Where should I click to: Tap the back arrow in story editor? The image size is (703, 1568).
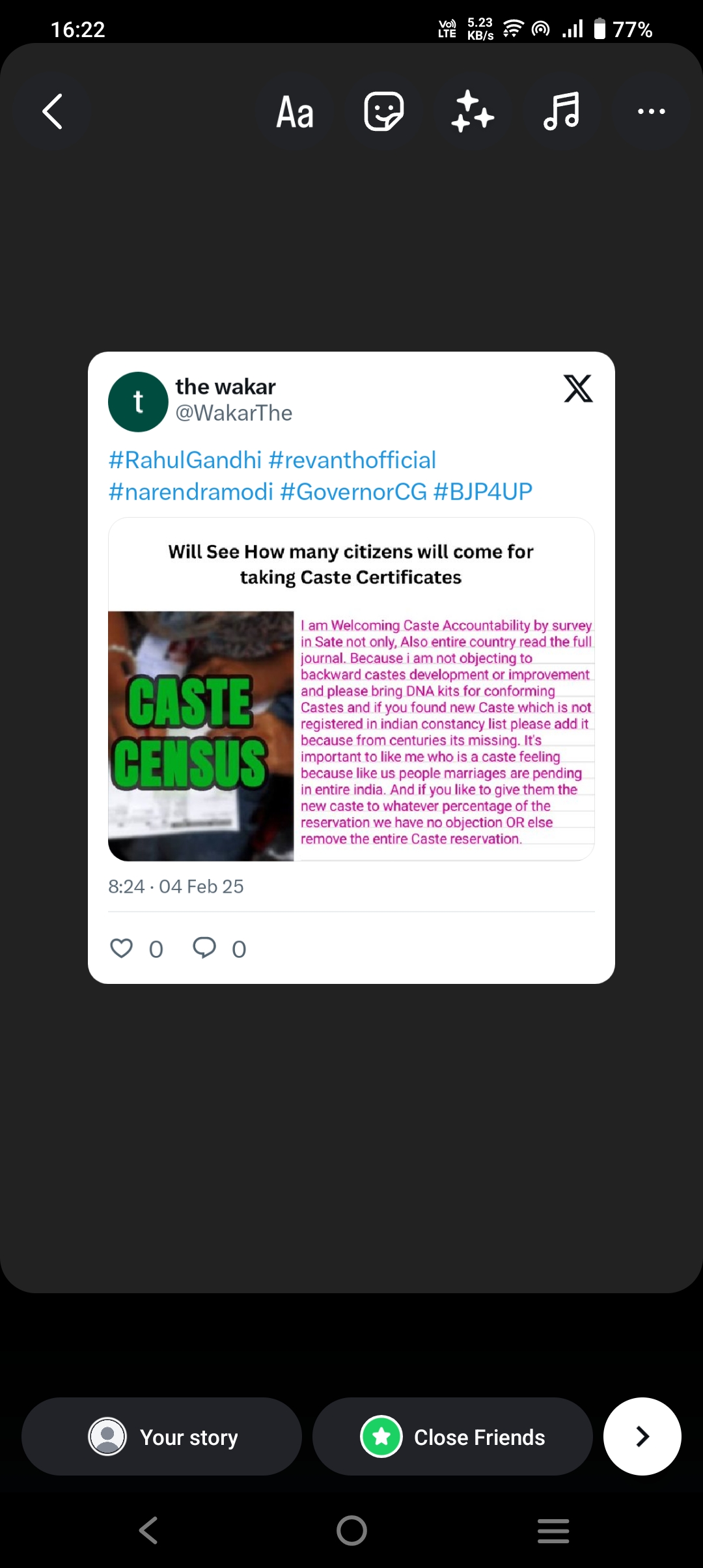click(53, 111)
